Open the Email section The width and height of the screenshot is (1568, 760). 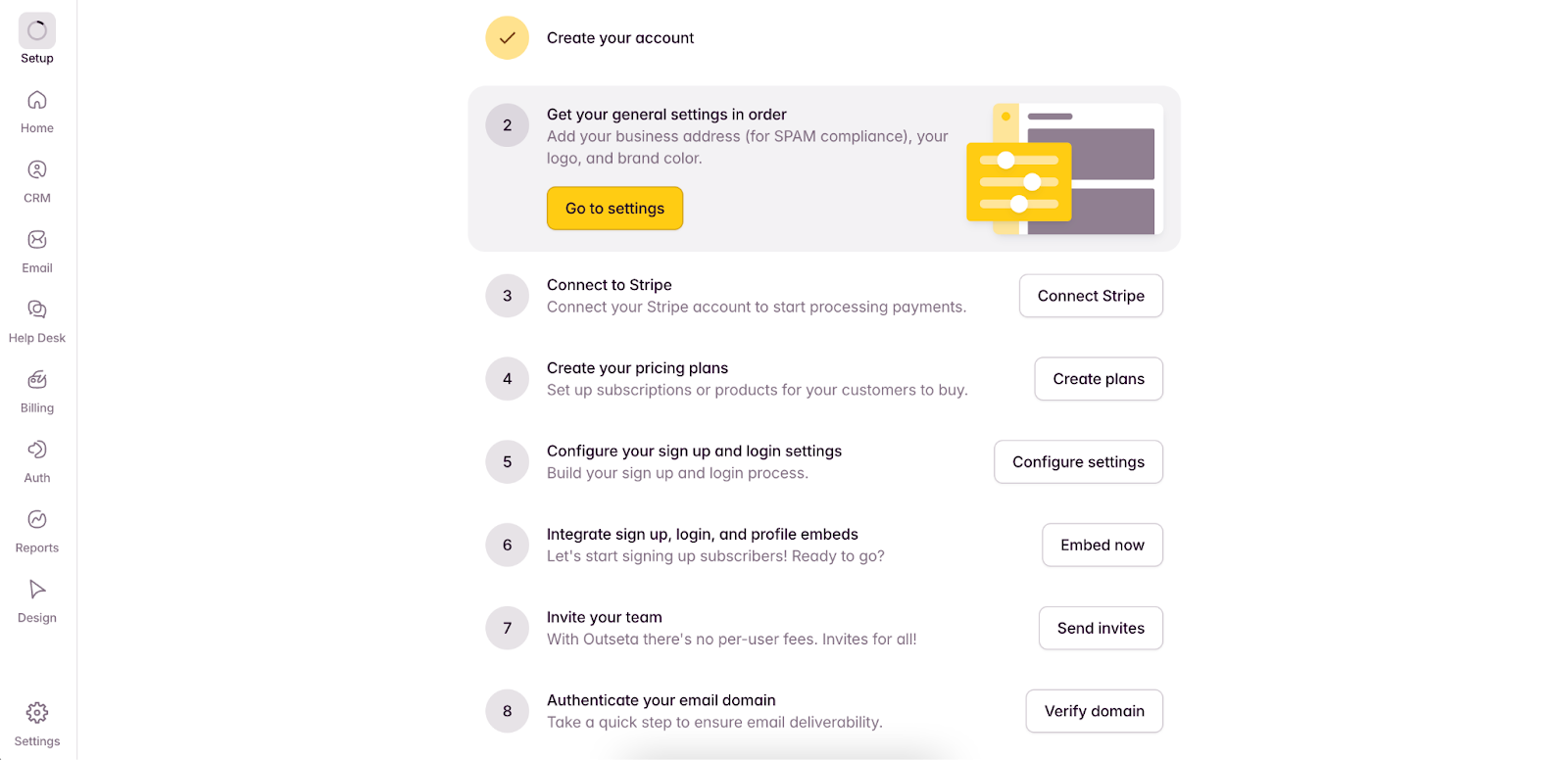36,250
